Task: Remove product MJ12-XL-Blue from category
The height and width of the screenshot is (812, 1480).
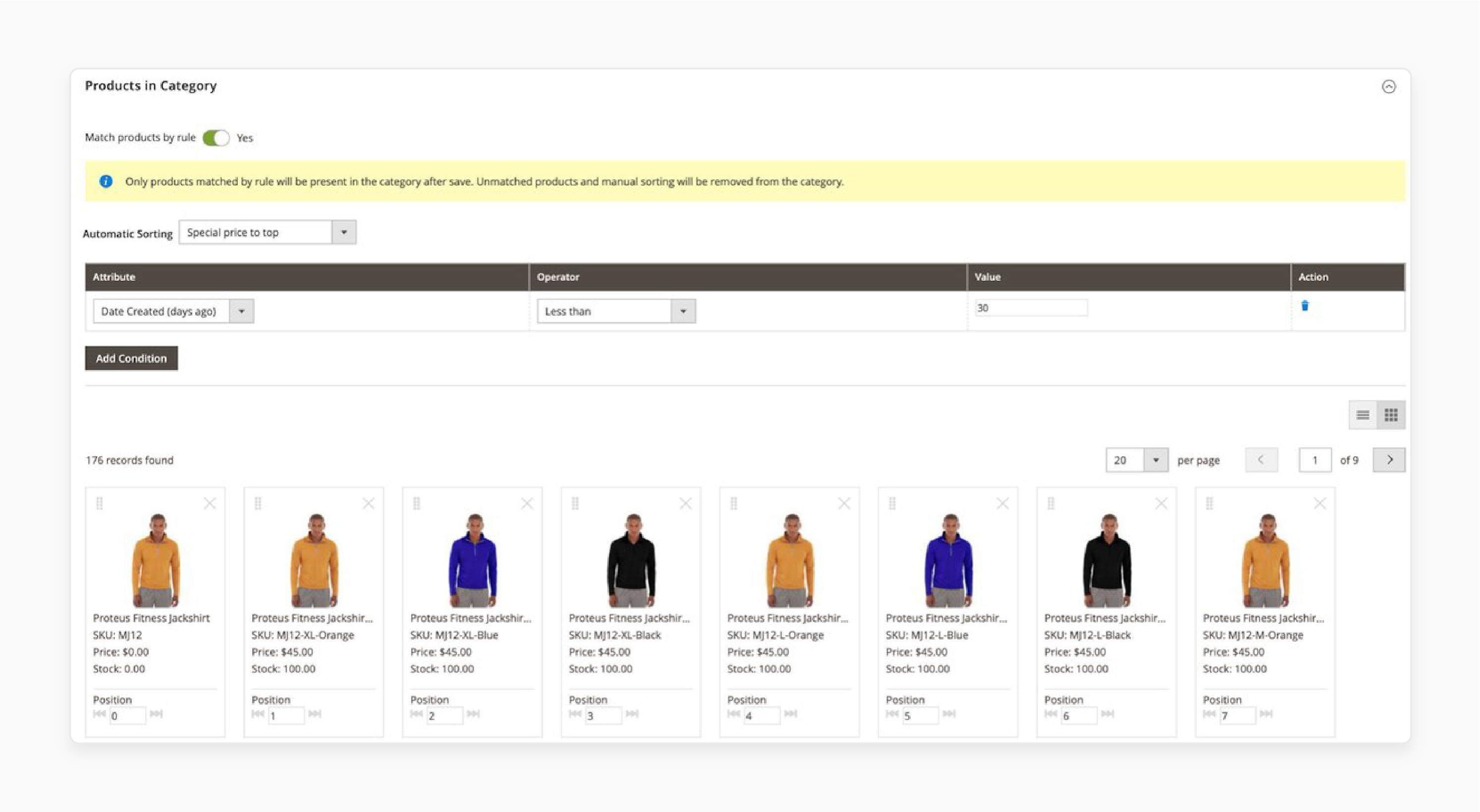Action: (x=527, y=503)
